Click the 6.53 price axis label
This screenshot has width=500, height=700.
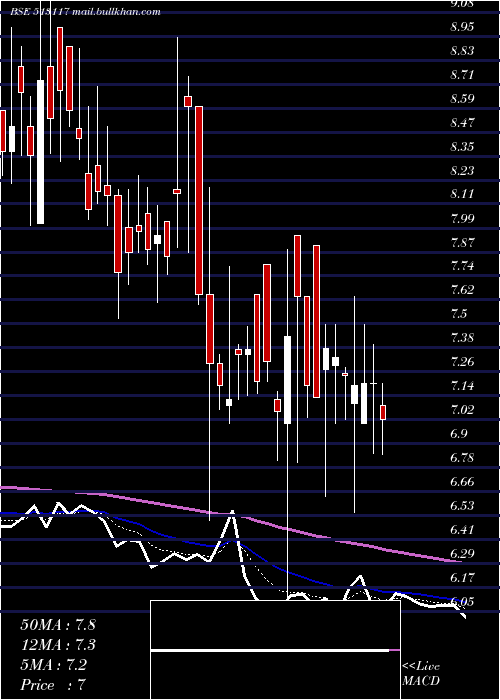pos(462,506)
